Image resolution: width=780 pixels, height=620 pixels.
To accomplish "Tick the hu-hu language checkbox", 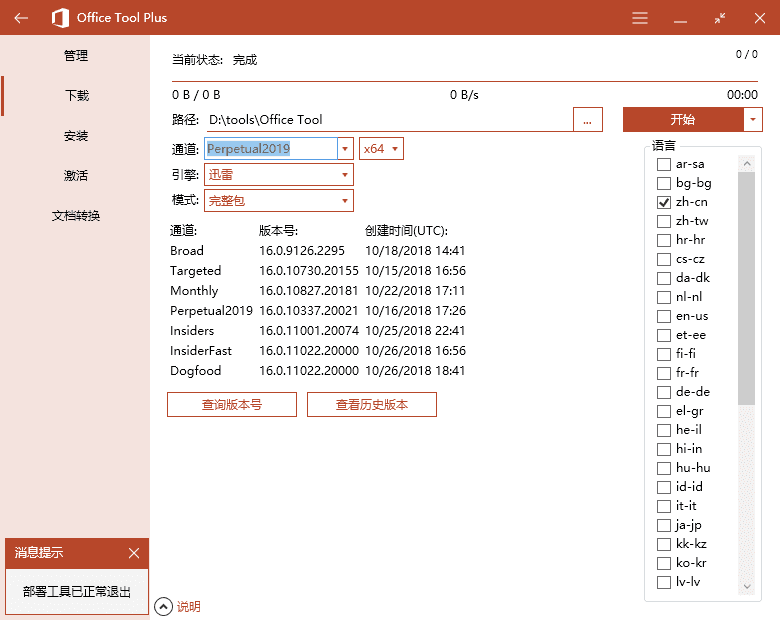I will click(x=664, y=468).
